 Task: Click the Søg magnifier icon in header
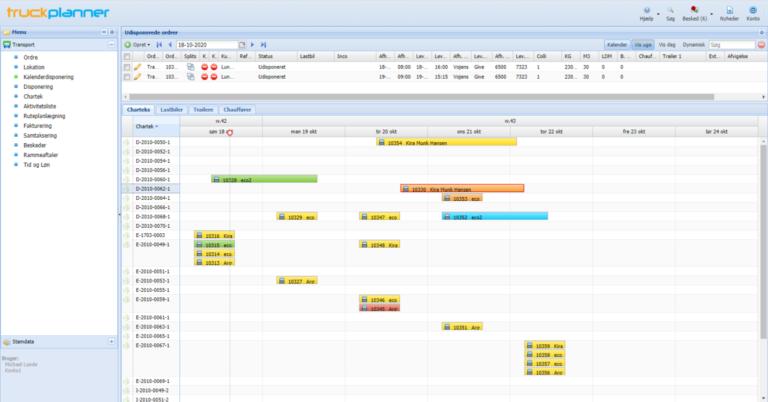coord(670,9)
